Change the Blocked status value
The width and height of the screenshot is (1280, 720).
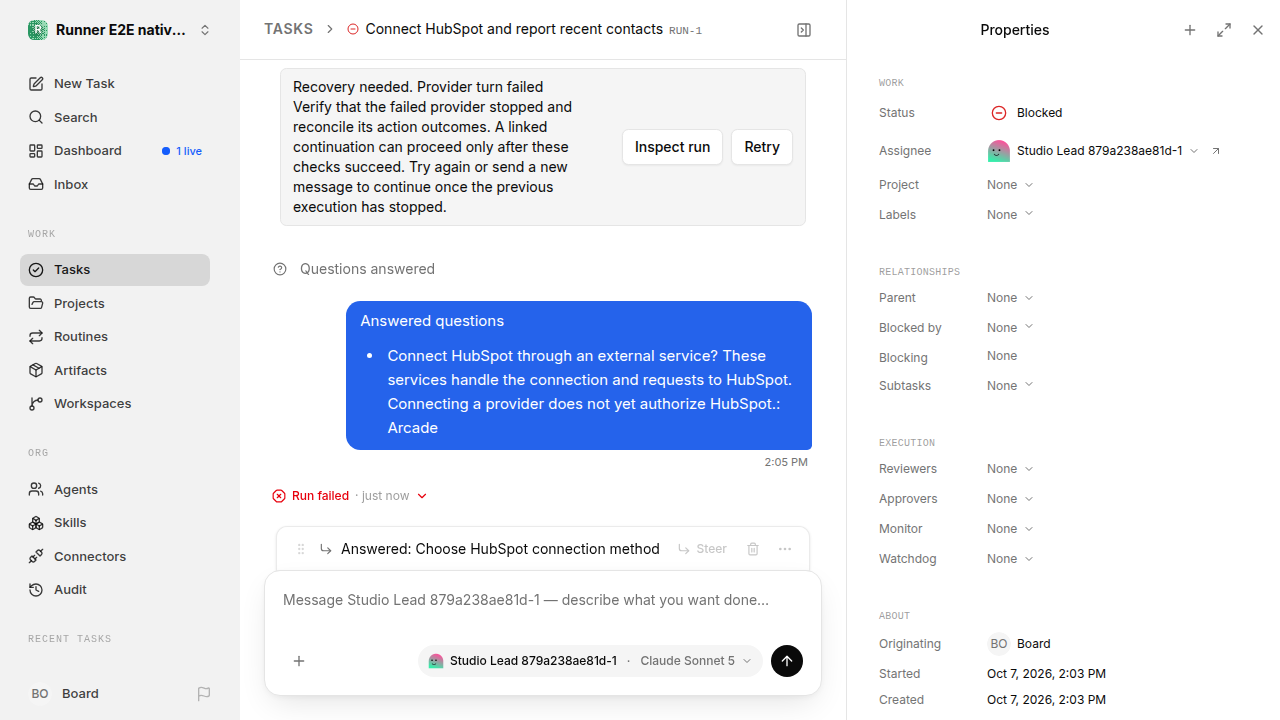1027,113
